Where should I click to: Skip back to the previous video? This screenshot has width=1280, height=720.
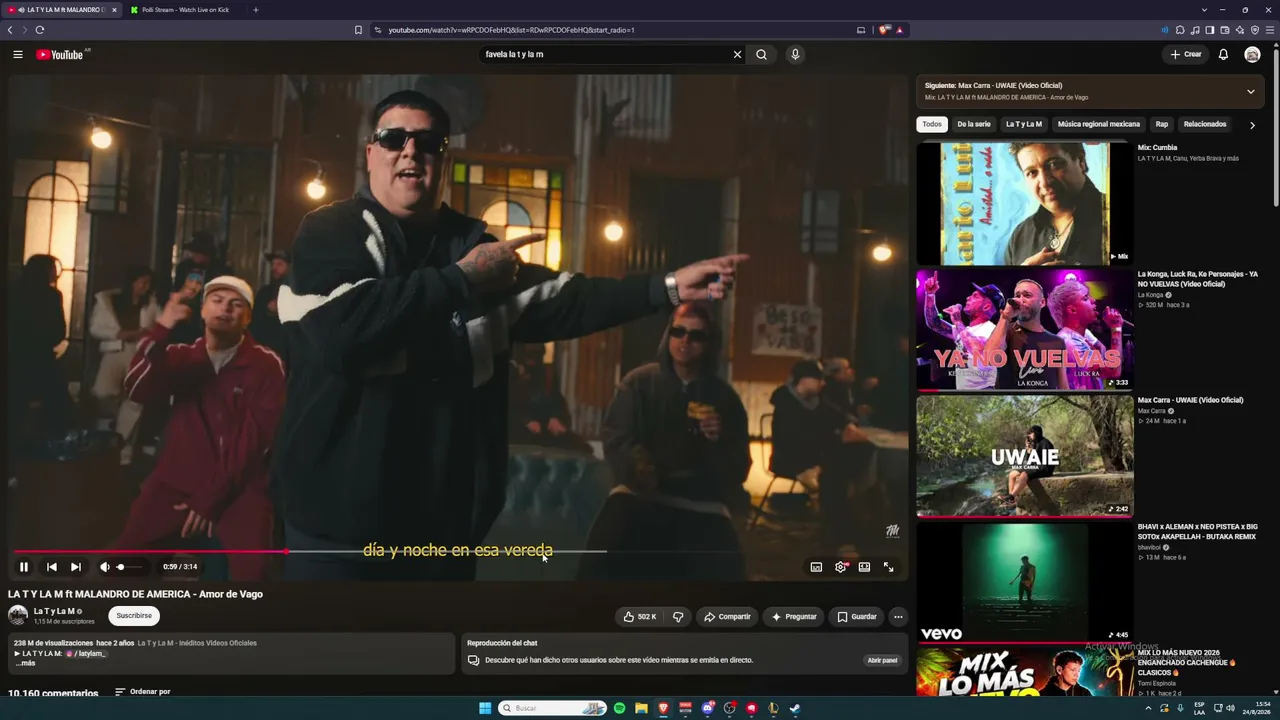pos(52,567)
